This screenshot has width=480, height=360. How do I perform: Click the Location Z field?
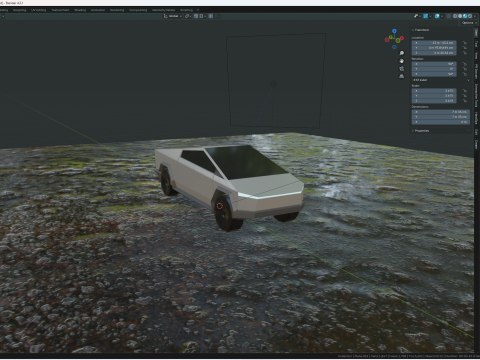[x=434, y=53]
